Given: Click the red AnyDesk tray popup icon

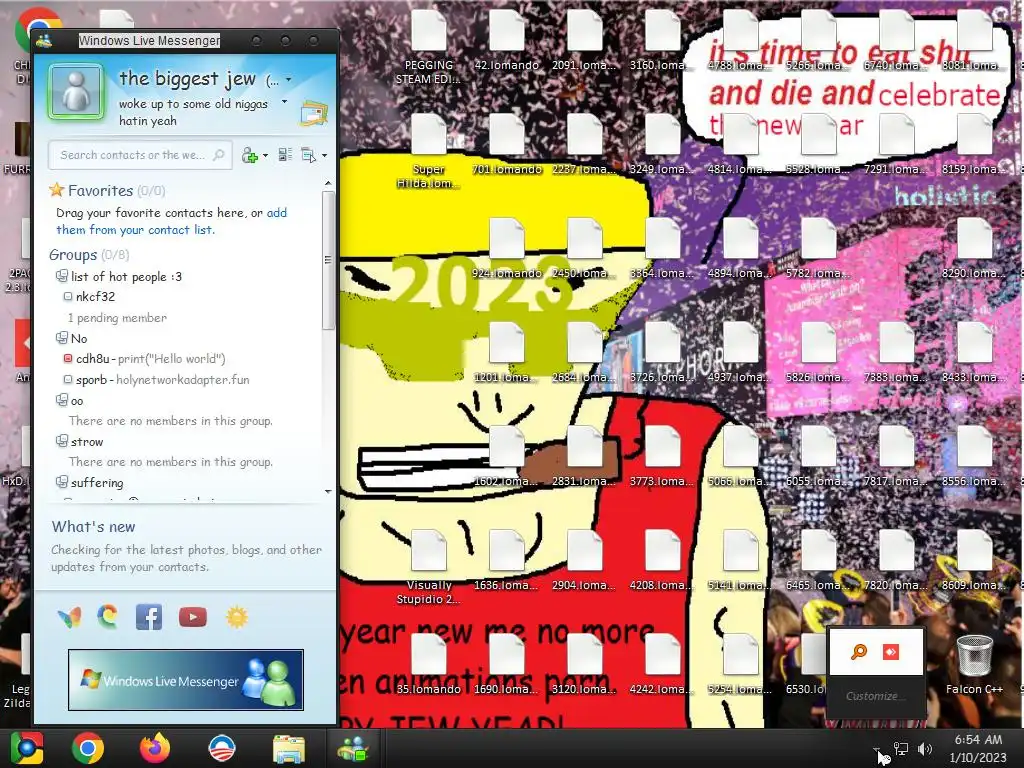Looking at the screenshot, I should coord(891,652).
